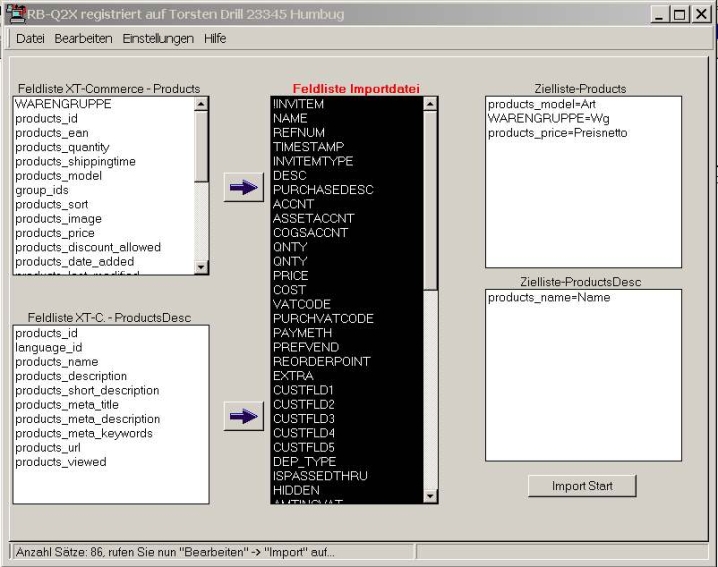
Task: Select products_price in the Products field list
Action: click(x=54, y=233)
